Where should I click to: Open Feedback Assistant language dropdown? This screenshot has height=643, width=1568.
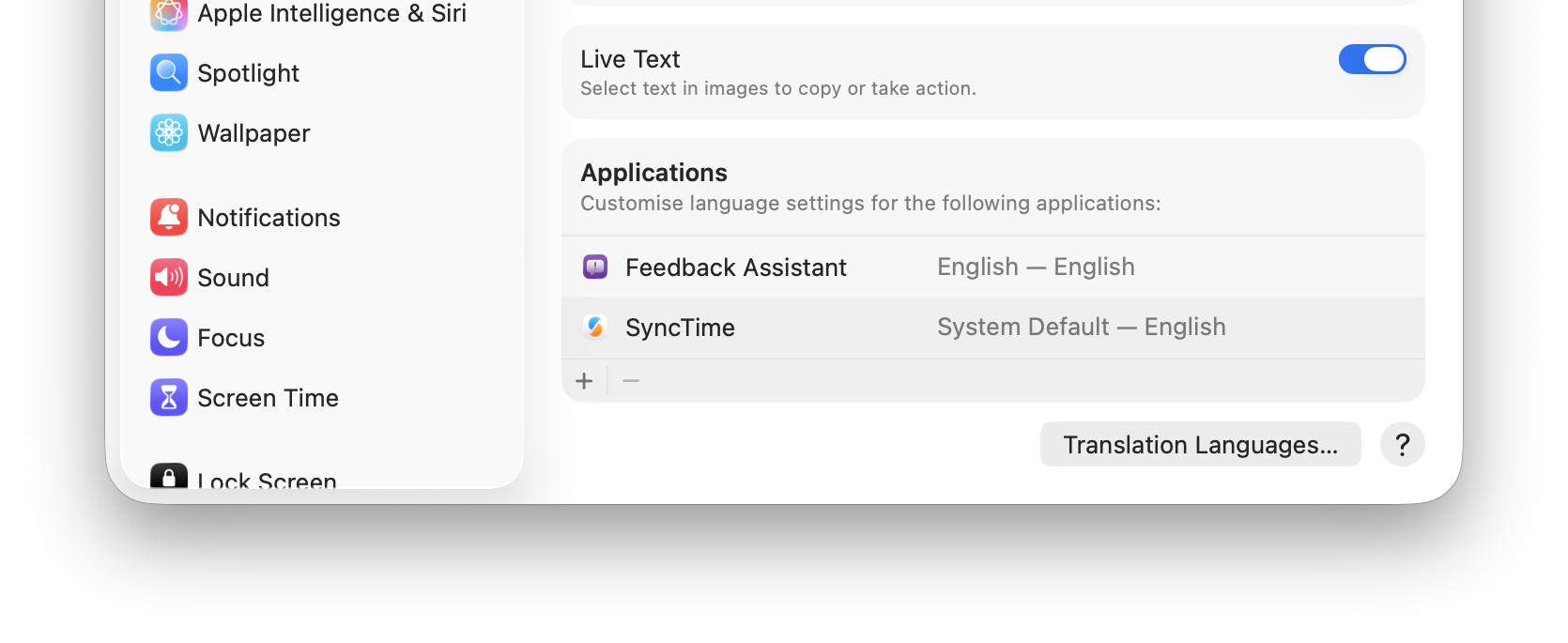(1036, 268)
